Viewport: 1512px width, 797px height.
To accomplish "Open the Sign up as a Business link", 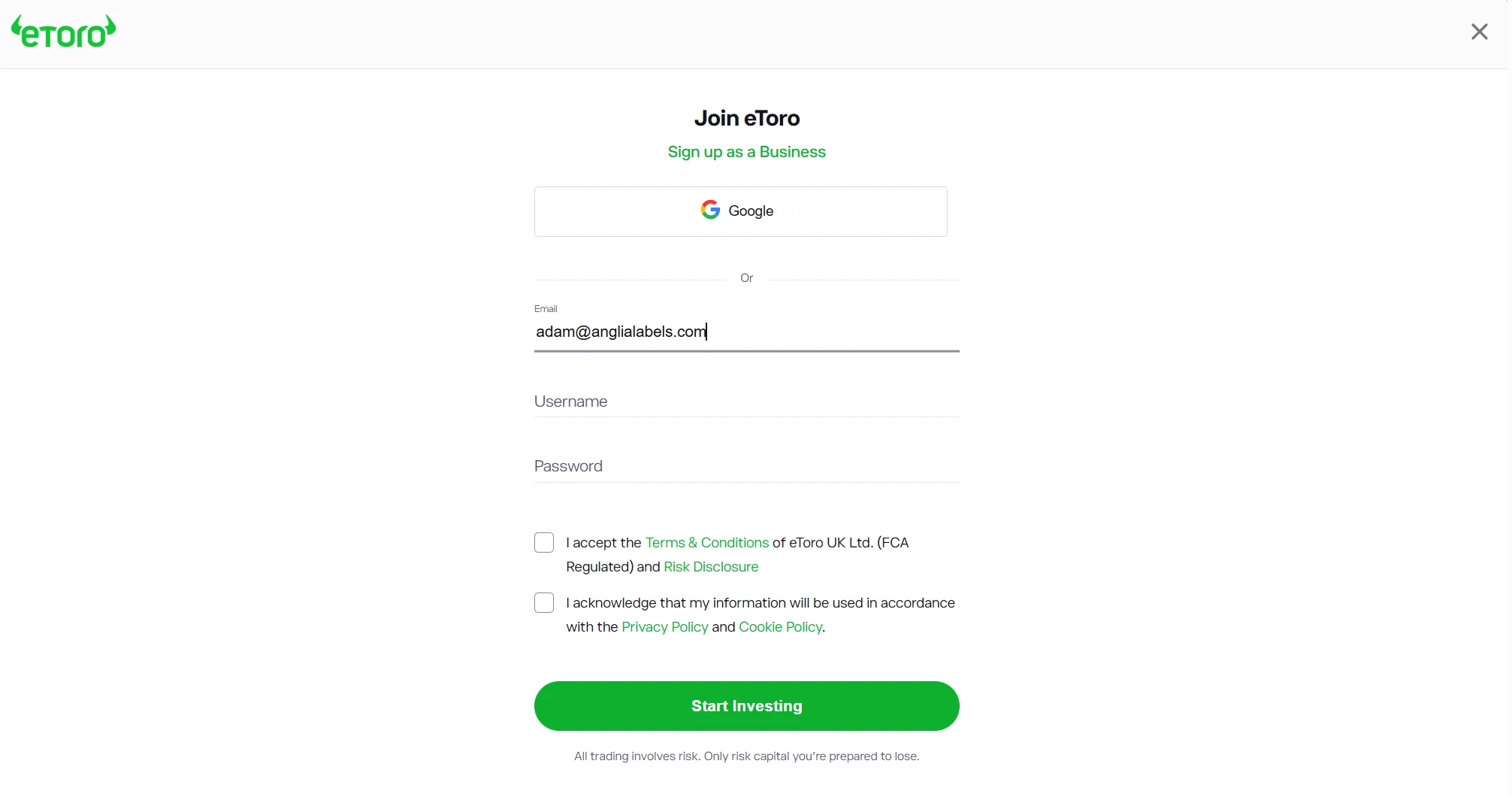I will (x=746, y=152).
